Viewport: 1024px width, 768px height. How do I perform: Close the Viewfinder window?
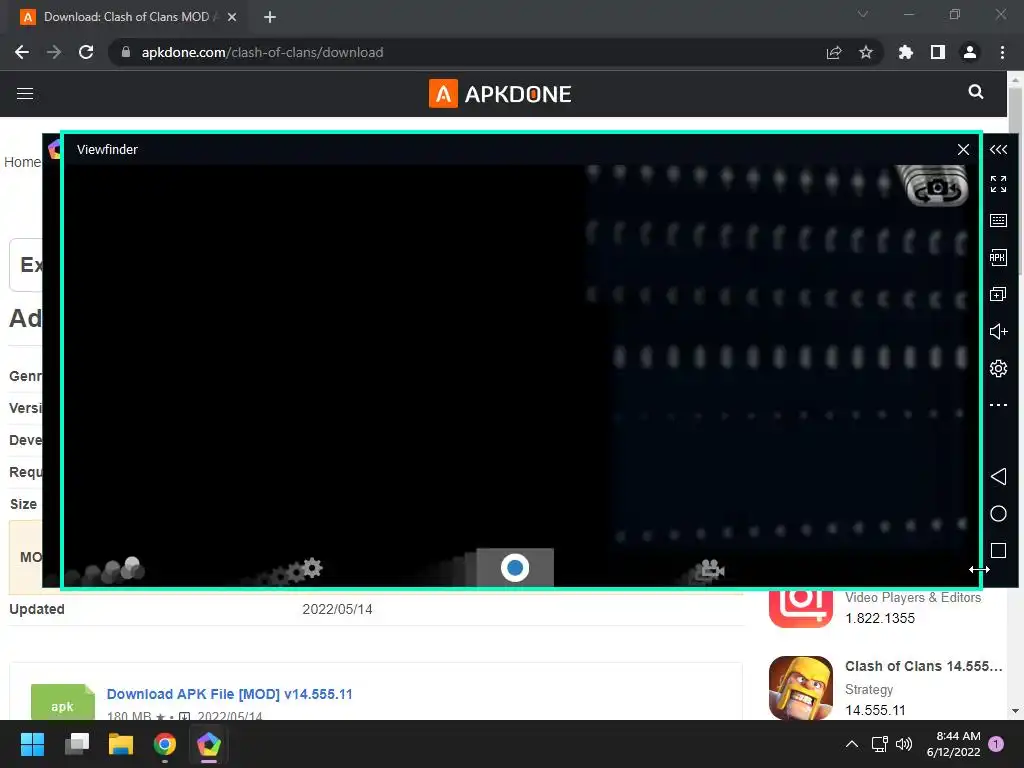click(x=963, y=150)
